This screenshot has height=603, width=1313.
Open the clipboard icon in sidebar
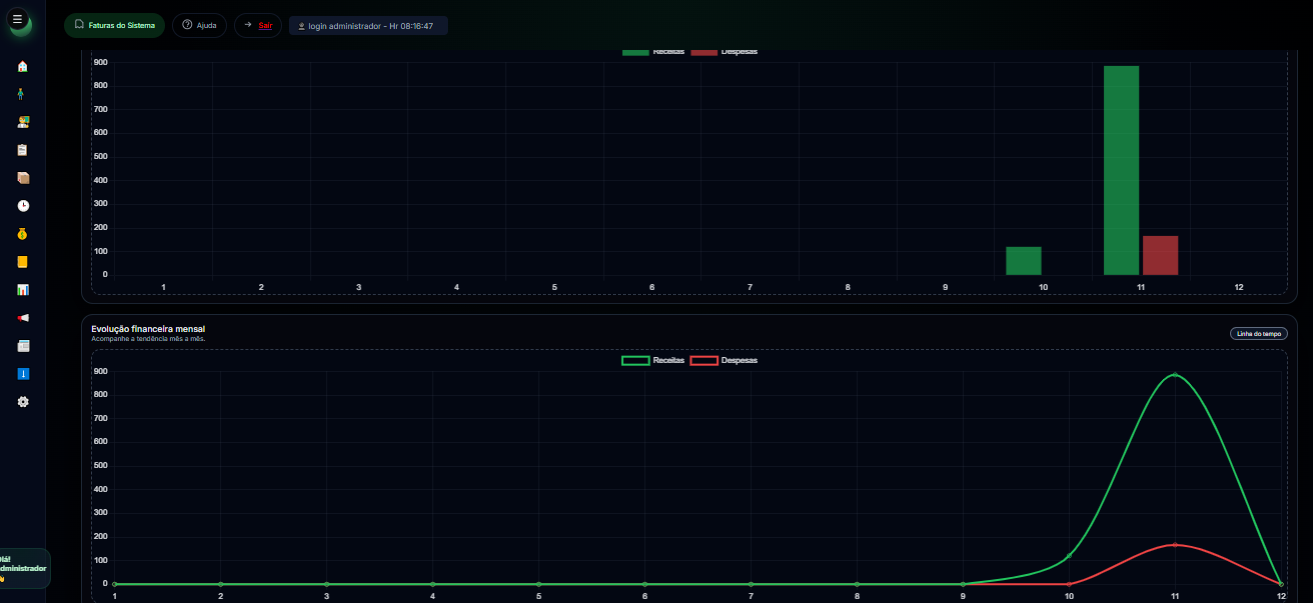[x=23, y=150]
